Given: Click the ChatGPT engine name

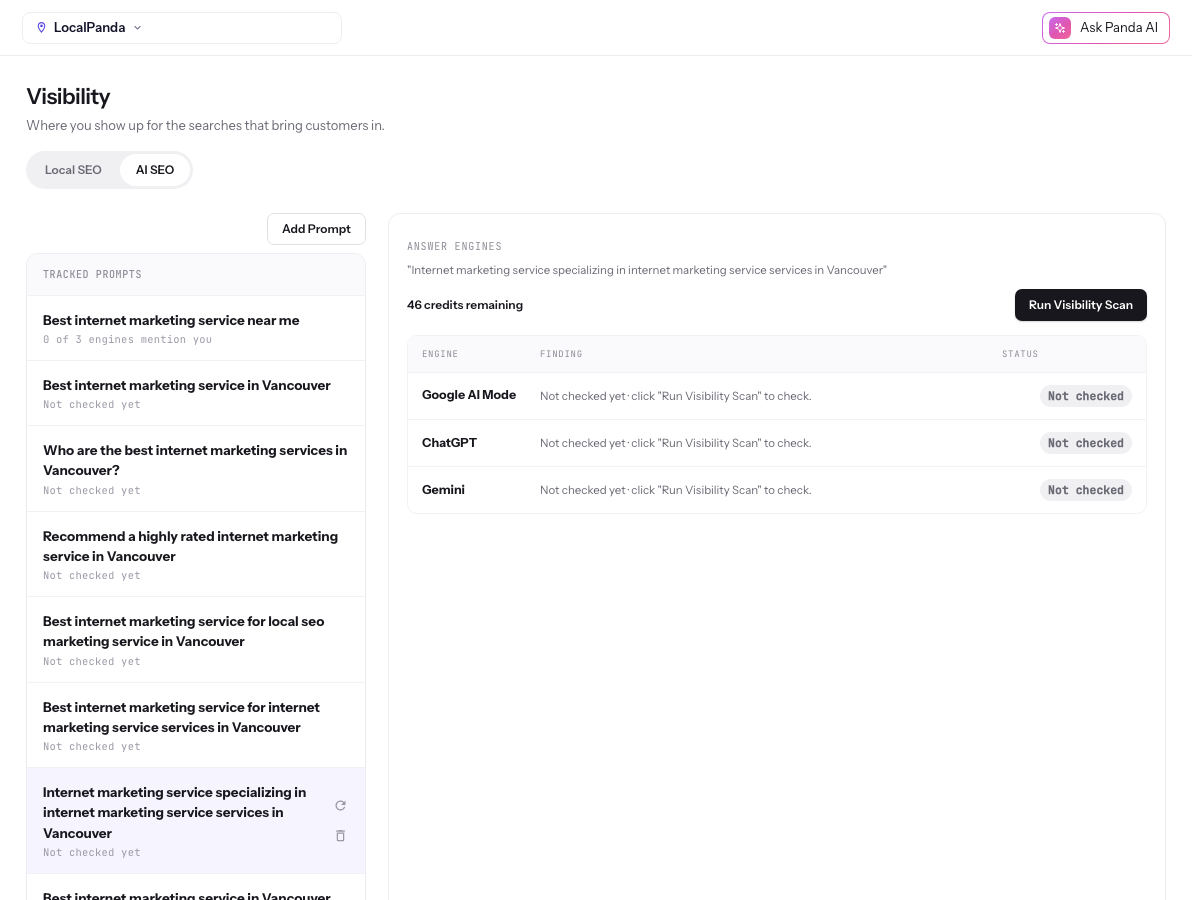Looking at the screenshot, I should 449,442.
